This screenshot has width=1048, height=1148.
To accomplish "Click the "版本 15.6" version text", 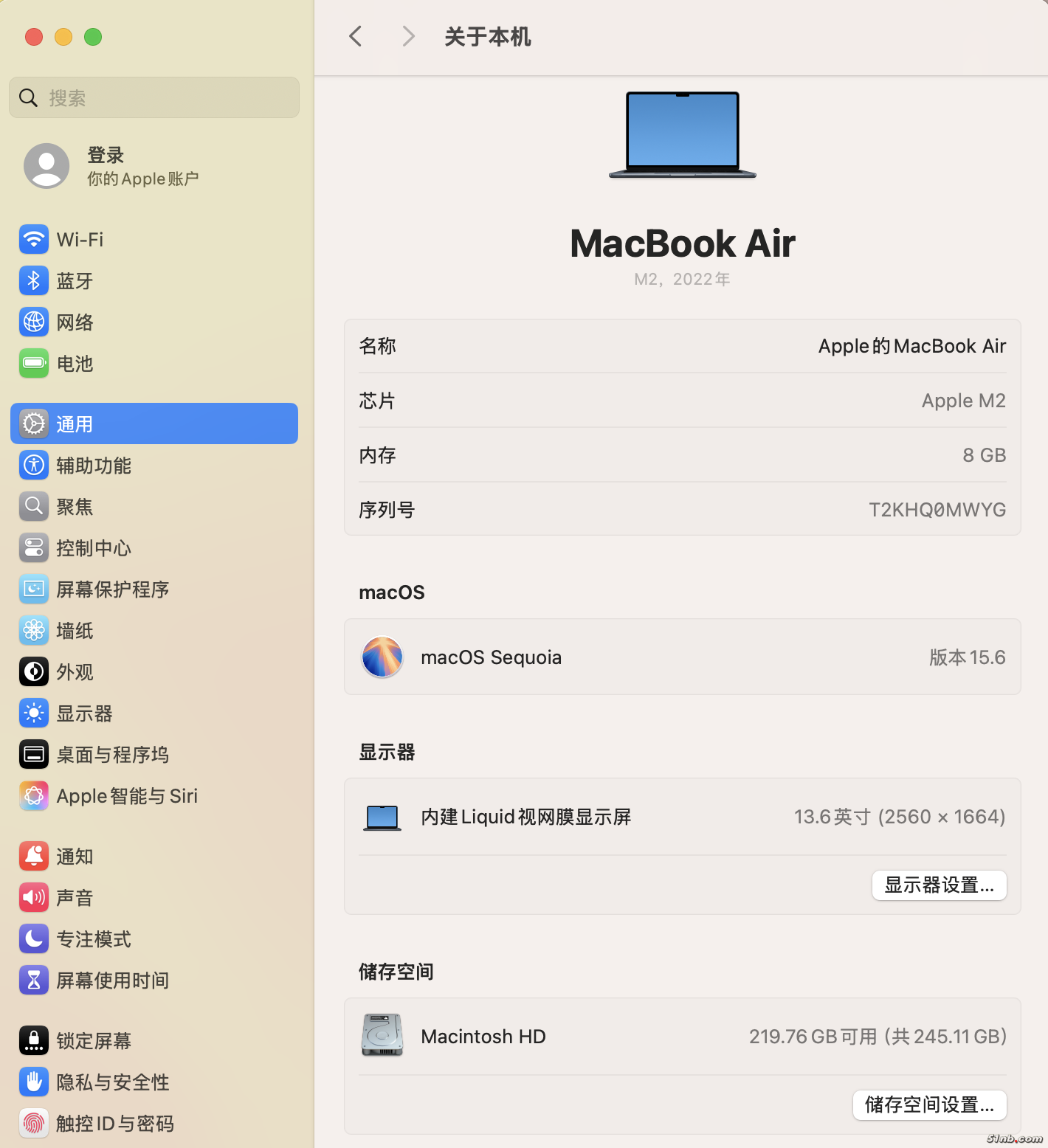I will (968, 657).
